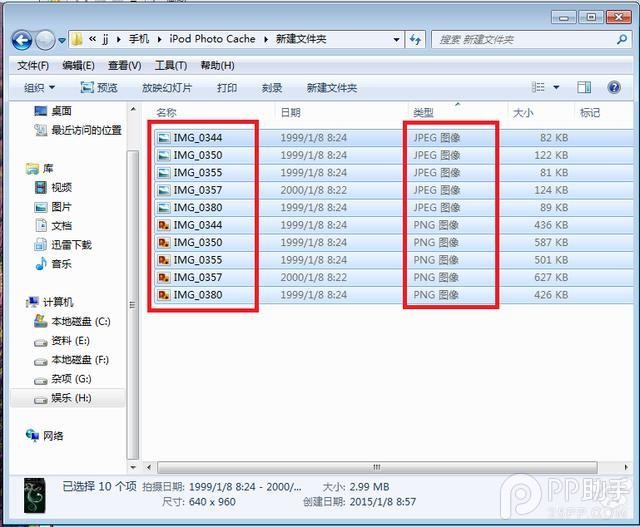Viewport: 640px width, 527px height.
Task: Click 新建文件夹 toolbar button
Action: click(x=332, y=87)
